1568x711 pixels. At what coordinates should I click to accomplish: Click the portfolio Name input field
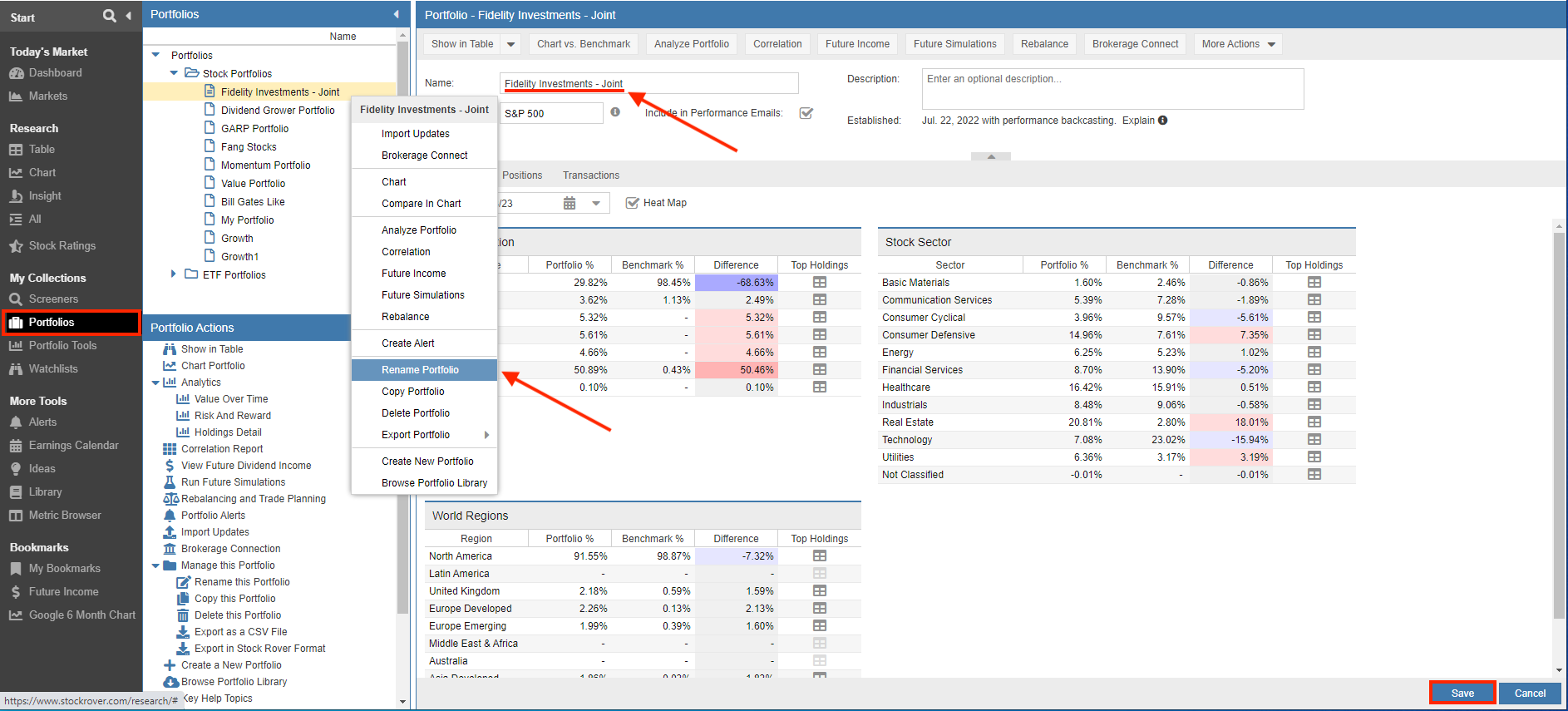click(649, 83)
